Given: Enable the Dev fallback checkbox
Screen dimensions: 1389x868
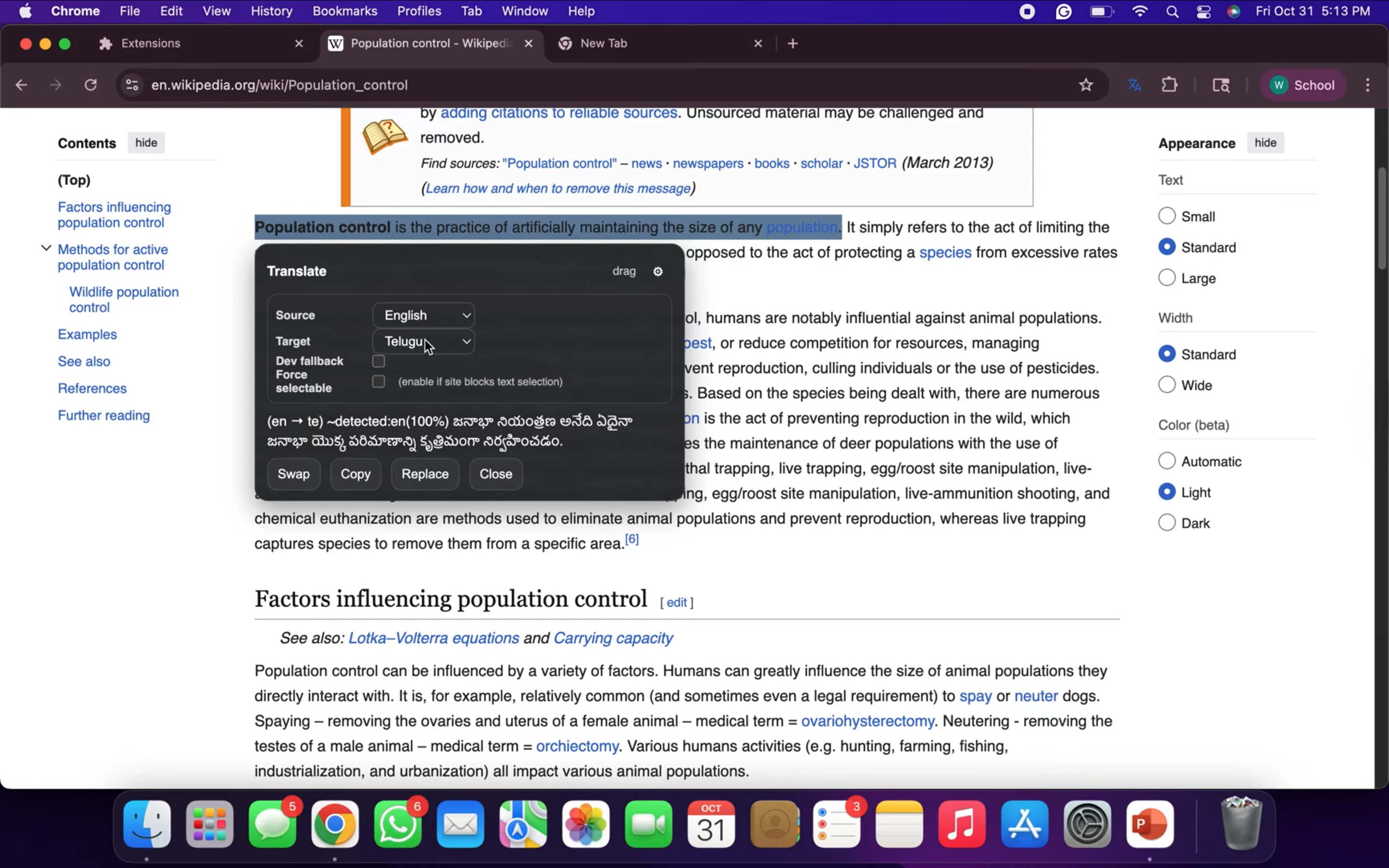Looking at the screenshot, I should pyautogui.click(x=378, y=361).
